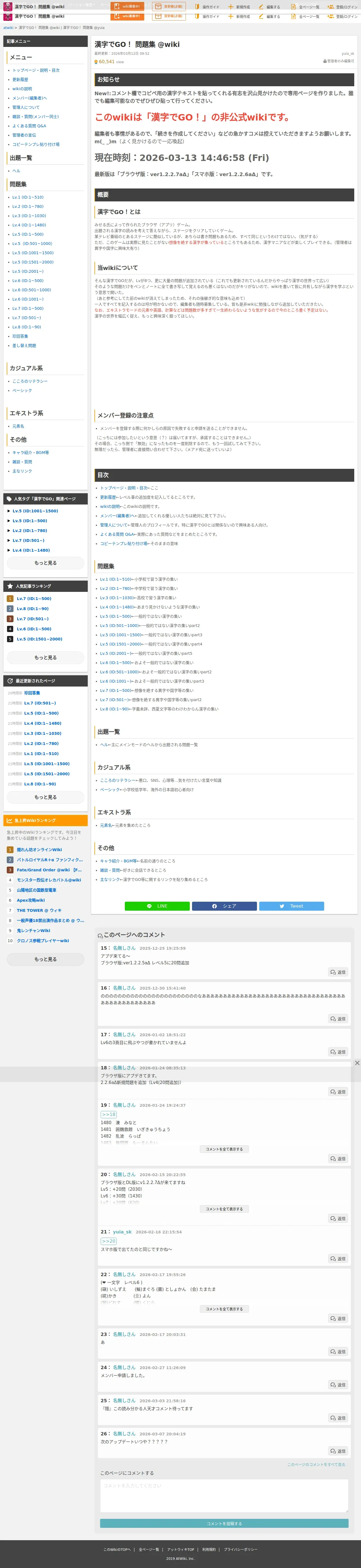This screenshot has width=361, height=1568.
Task: Focus the comment text area
Action: 224,1496
